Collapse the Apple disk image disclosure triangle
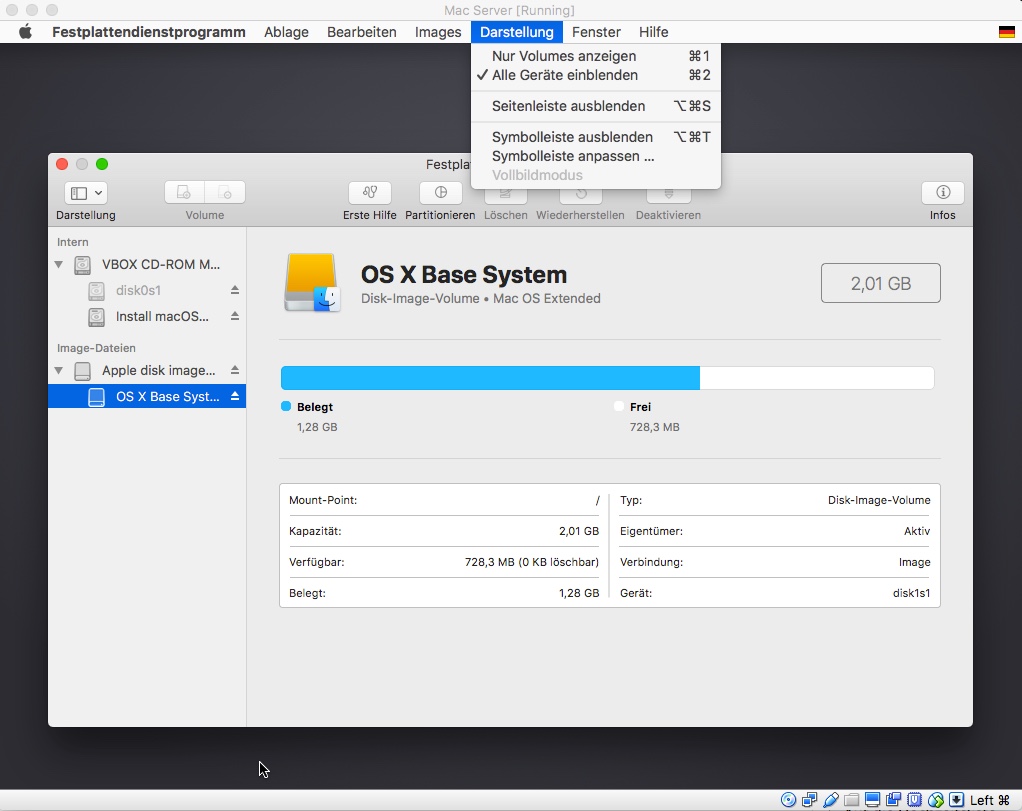The image size is (1022, 811). pyautogui.click(x=59, y=370)
